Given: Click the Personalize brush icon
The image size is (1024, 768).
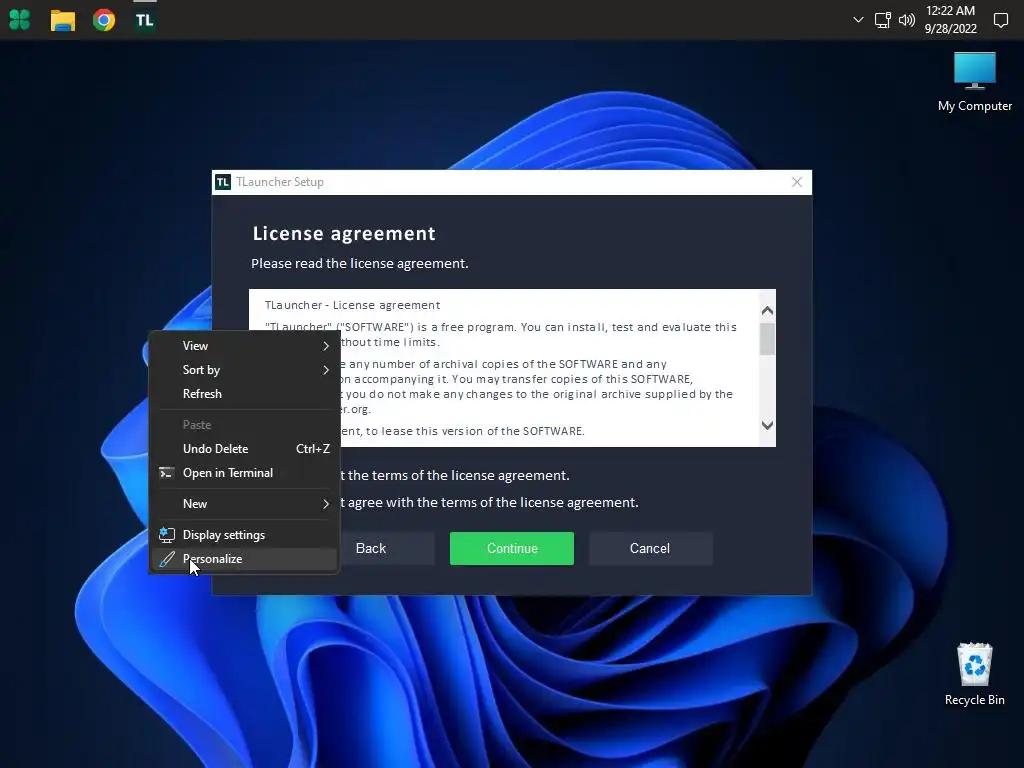Looking at the screenshot, I should tap(167, 559).
